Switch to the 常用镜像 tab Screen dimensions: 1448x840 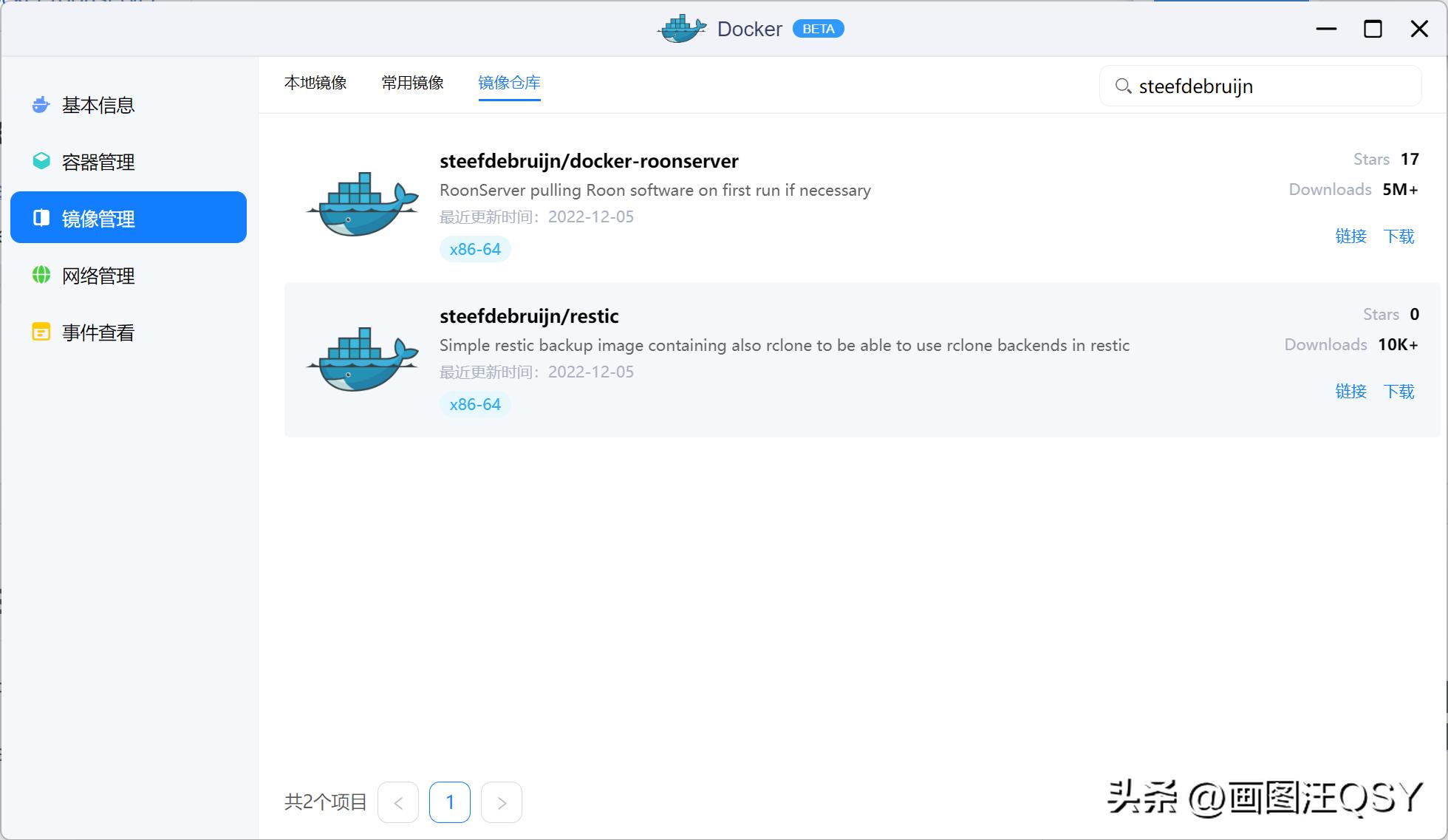tap(411, 83)
